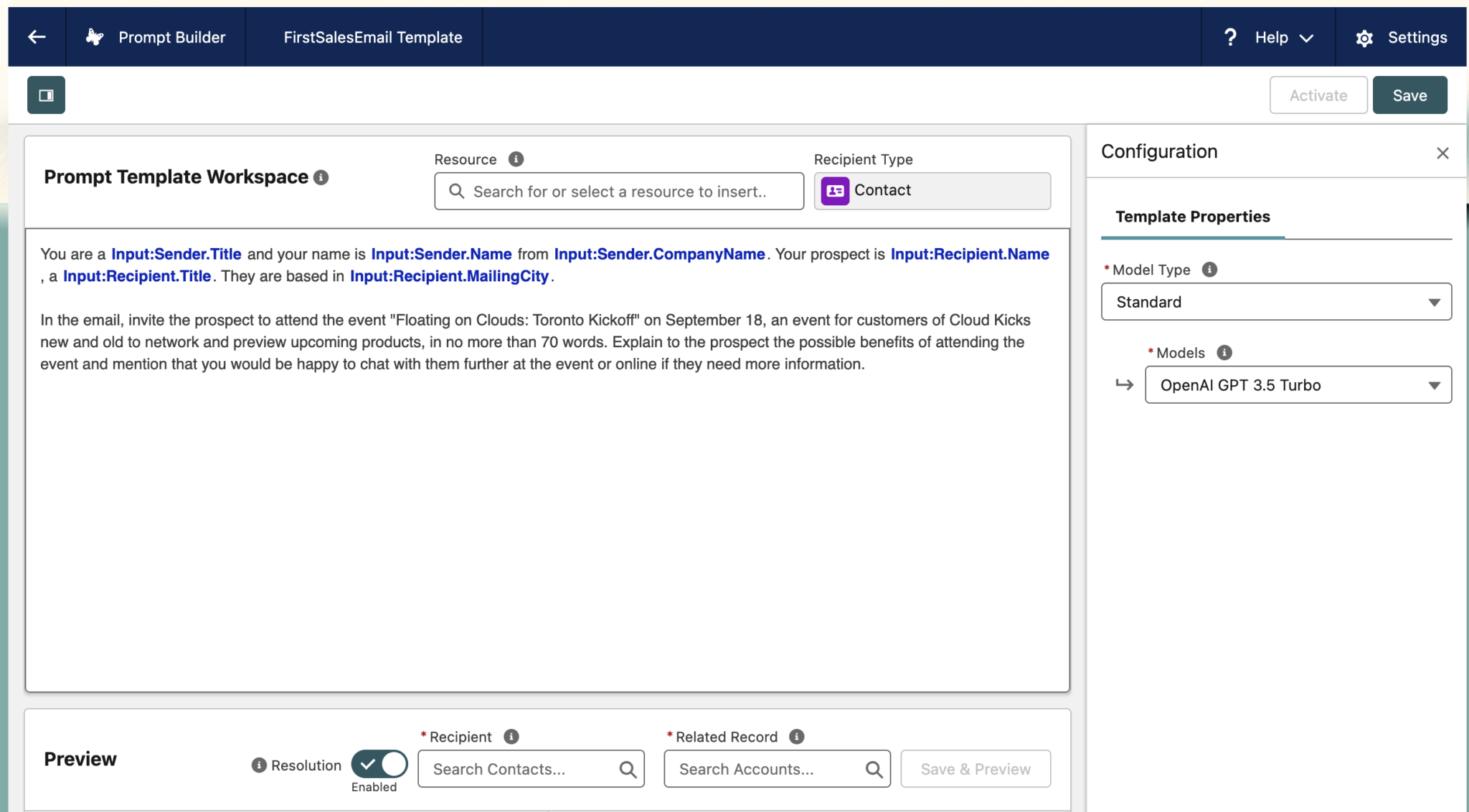This screenshot has height=812, width=1469.
Task: Click the Save button
Action: (x=1409, y=95)
